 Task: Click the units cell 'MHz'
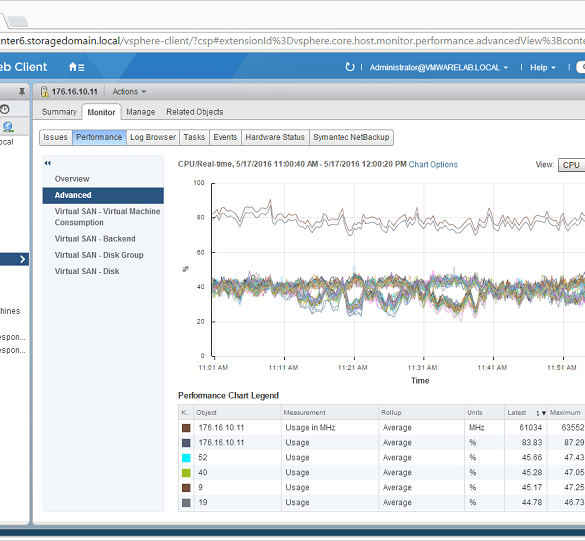[476, 428]
